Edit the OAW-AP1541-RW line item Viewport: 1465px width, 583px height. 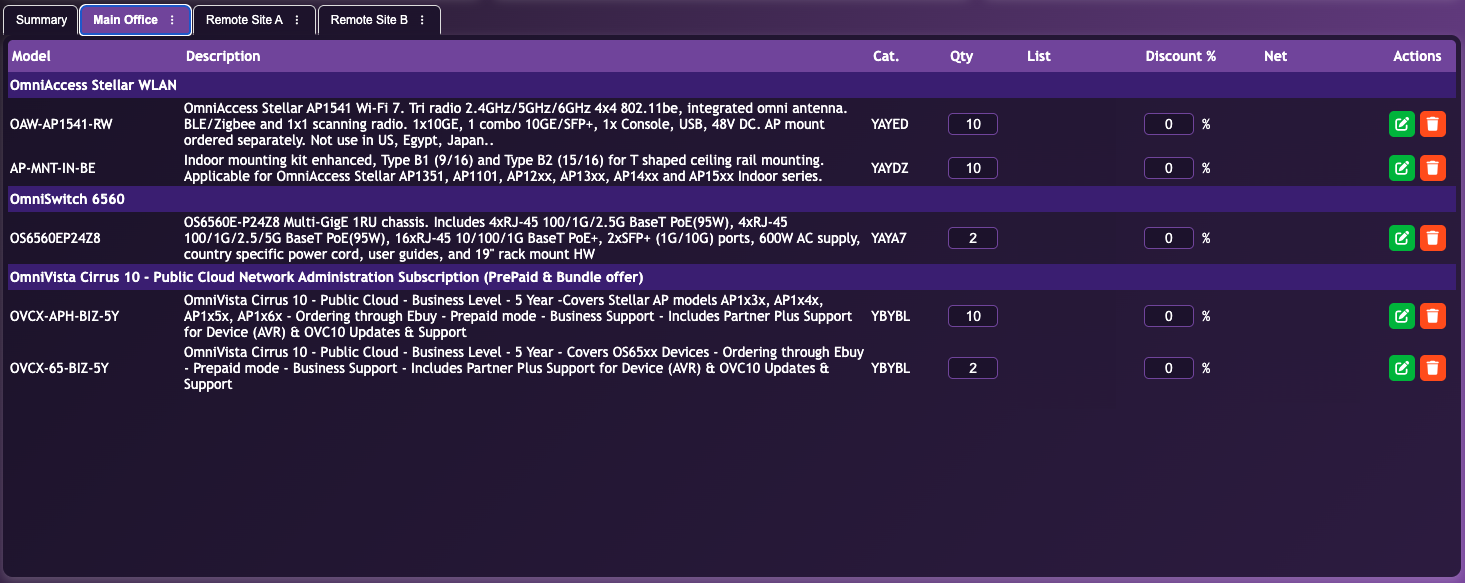[1402, 124]
